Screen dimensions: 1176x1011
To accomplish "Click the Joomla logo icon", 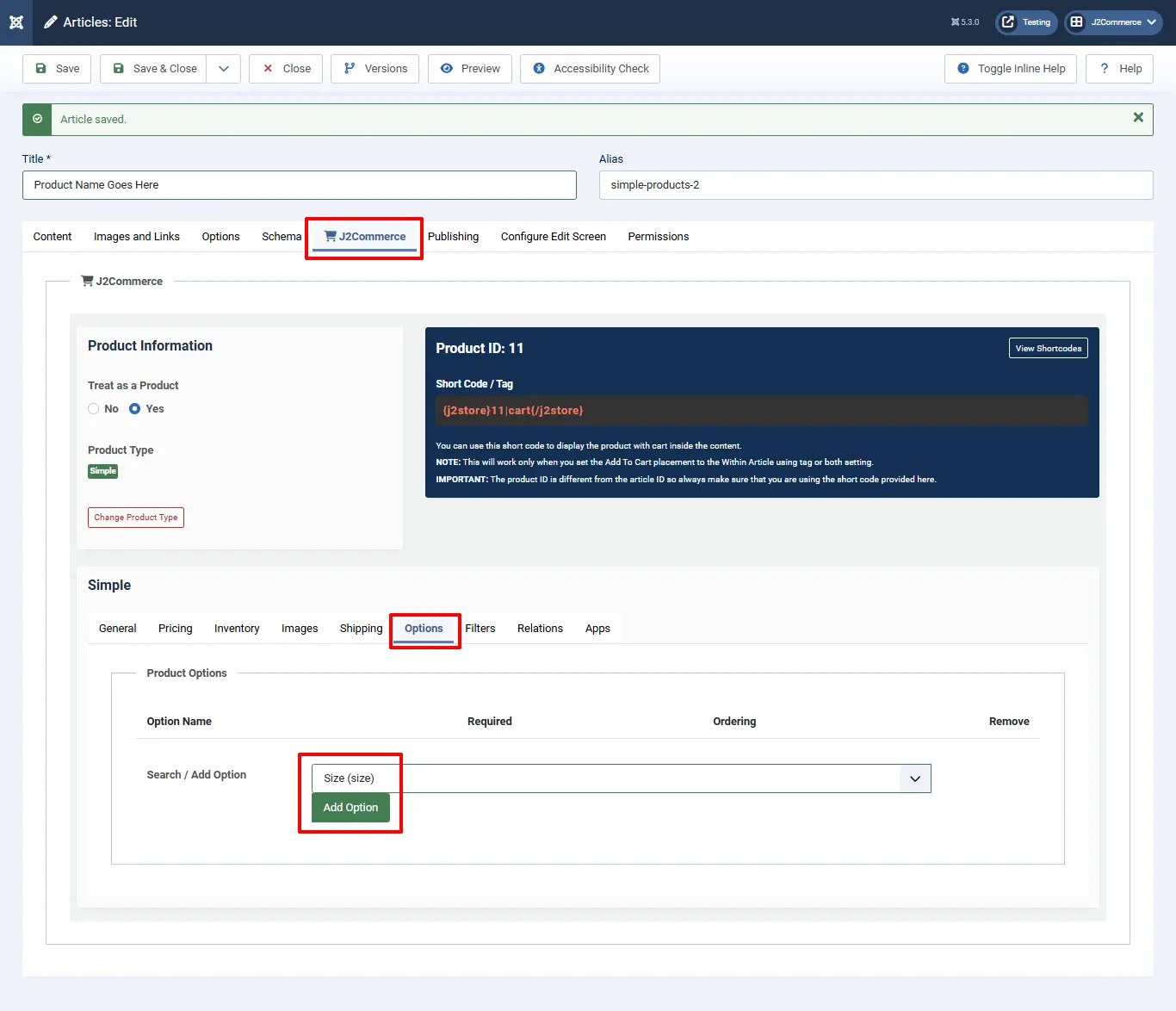I will coord(16,22).
